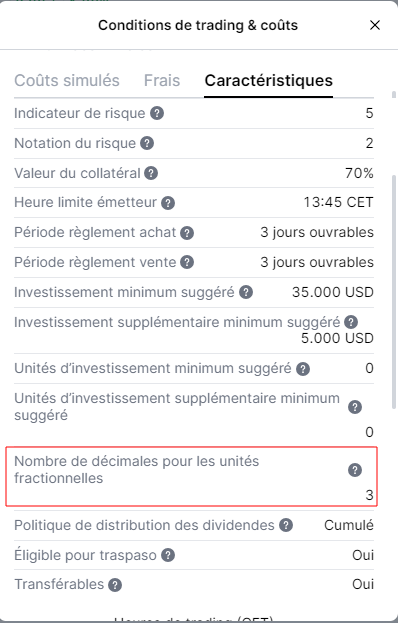Click the vertical scrollbar on the right
398x623 pixels.
394,294
